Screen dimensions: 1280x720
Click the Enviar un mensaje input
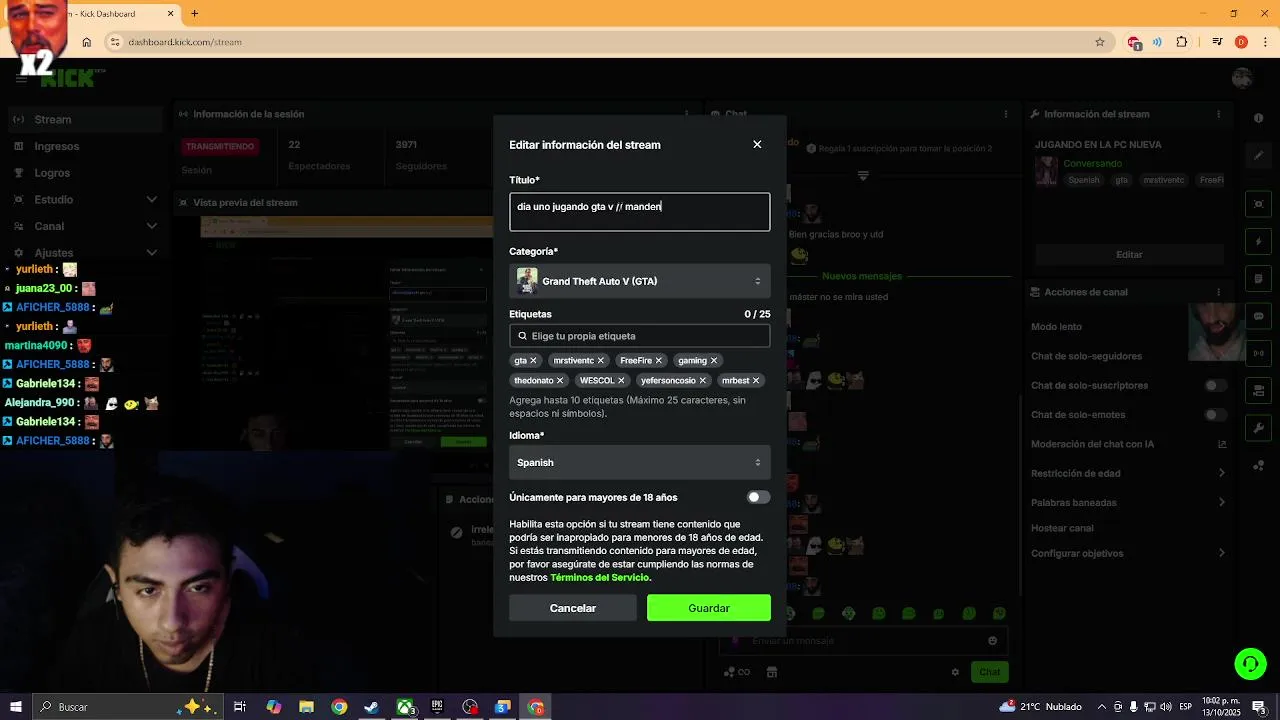click(865, 641)
